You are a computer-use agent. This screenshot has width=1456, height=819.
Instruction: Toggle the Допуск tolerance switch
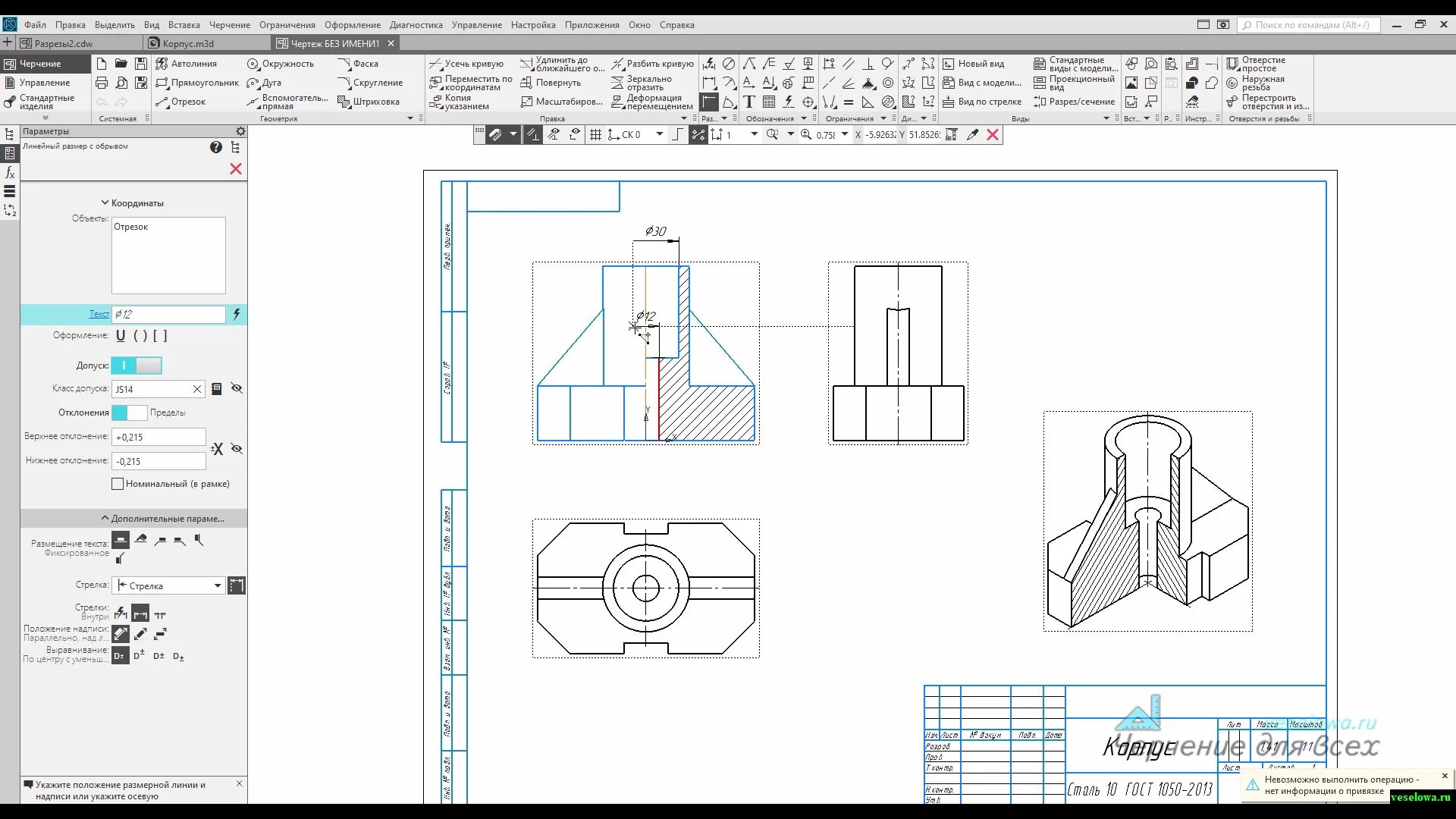coord(136,366)
